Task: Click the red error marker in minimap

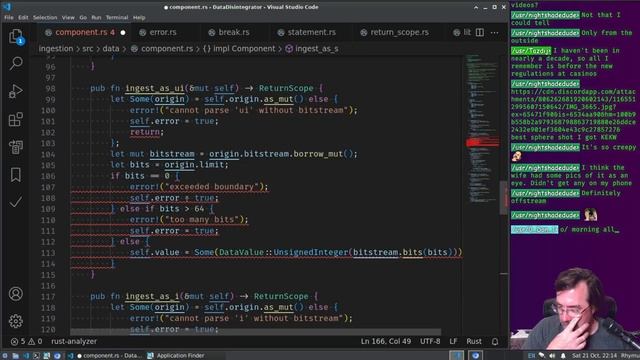Action: tap(482, 142)
